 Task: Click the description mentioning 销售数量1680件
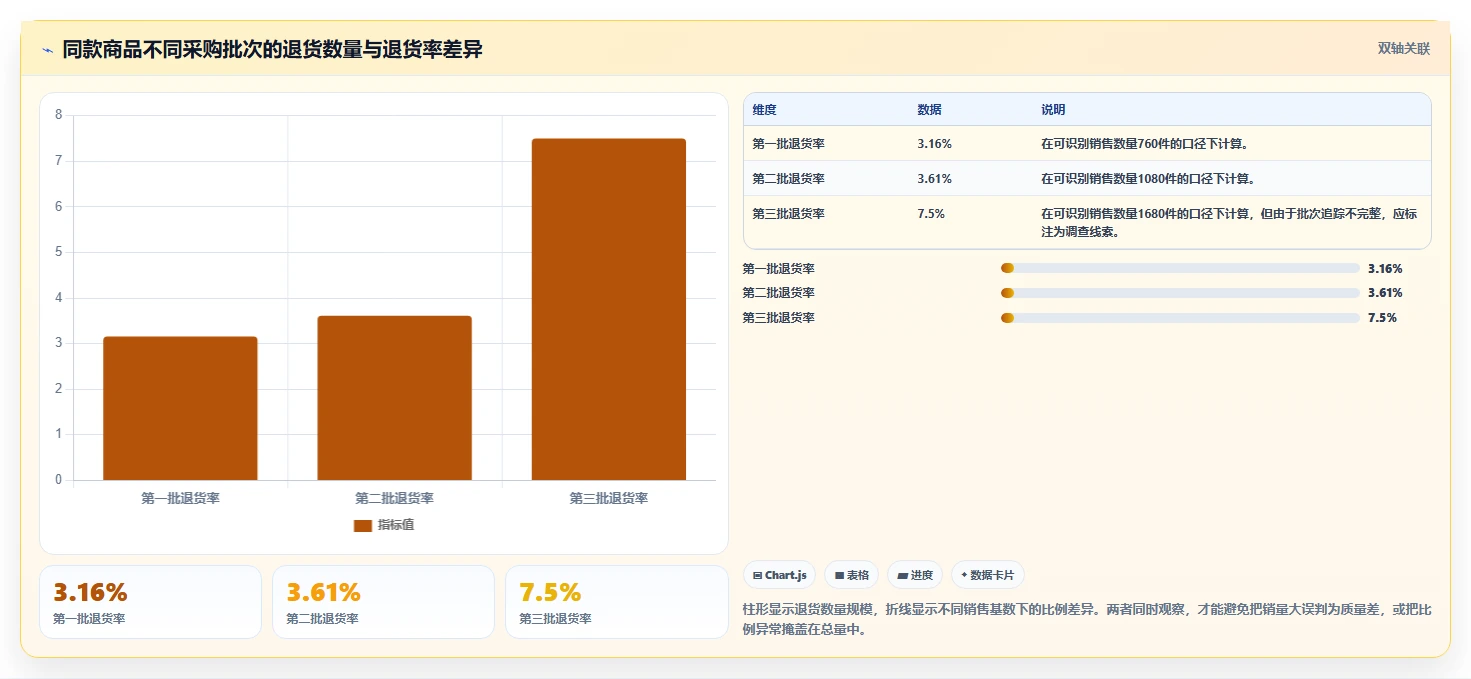coord(1229,223)
